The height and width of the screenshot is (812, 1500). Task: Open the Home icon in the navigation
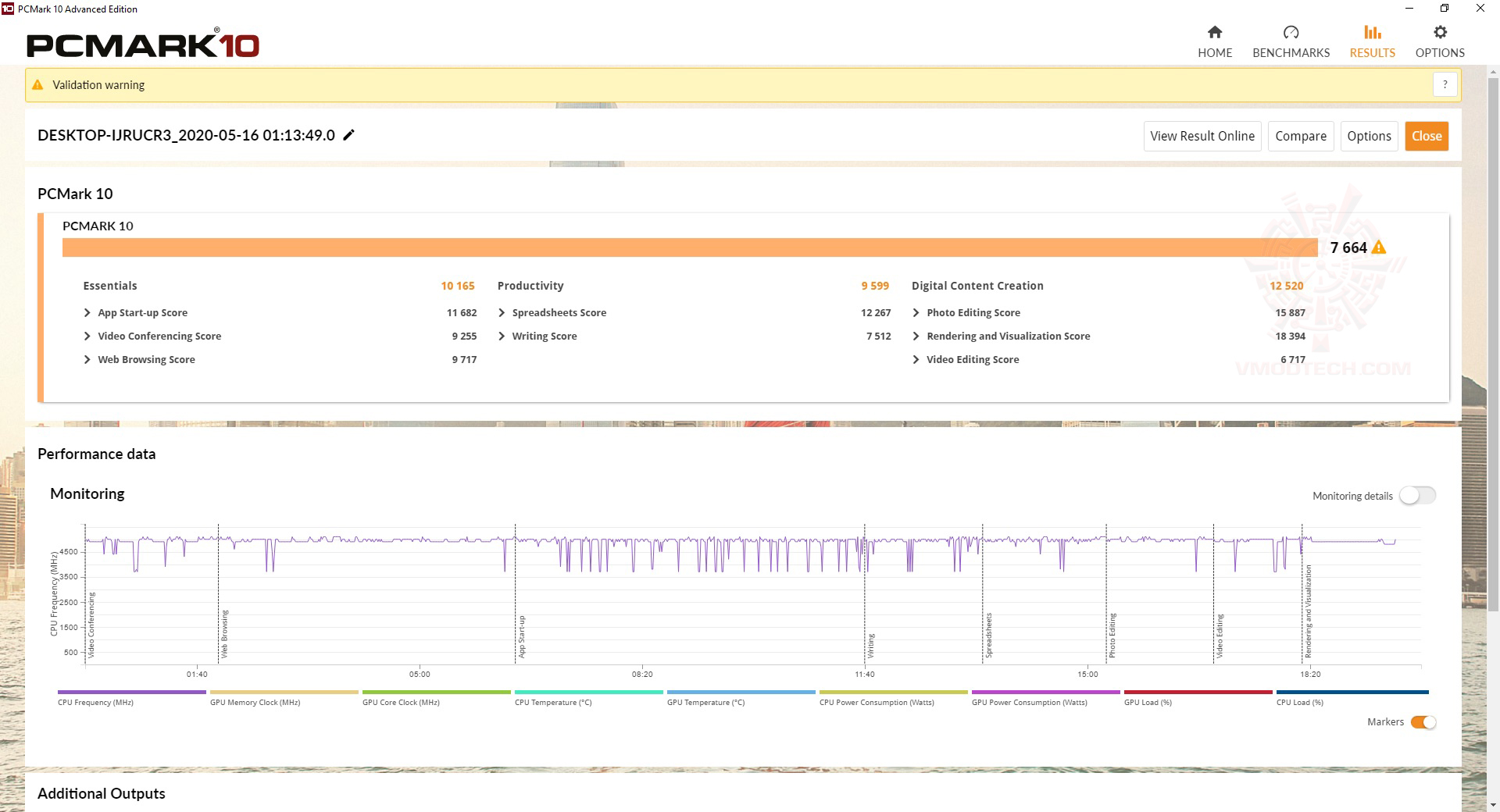pos(1214,32)
